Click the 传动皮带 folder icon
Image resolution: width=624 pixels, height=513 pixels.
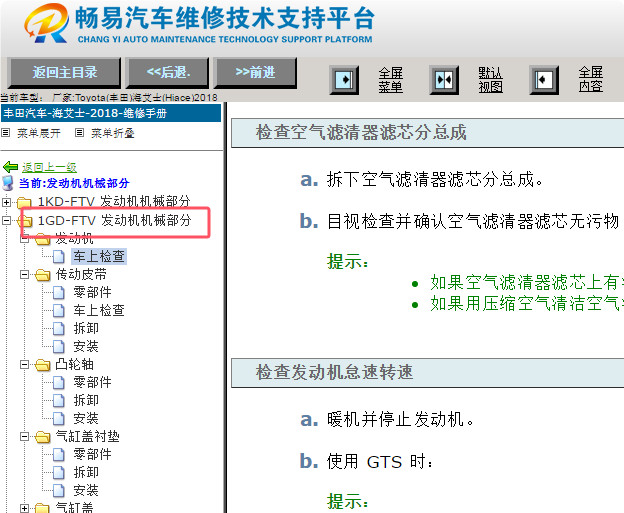[x=42, y=274]
